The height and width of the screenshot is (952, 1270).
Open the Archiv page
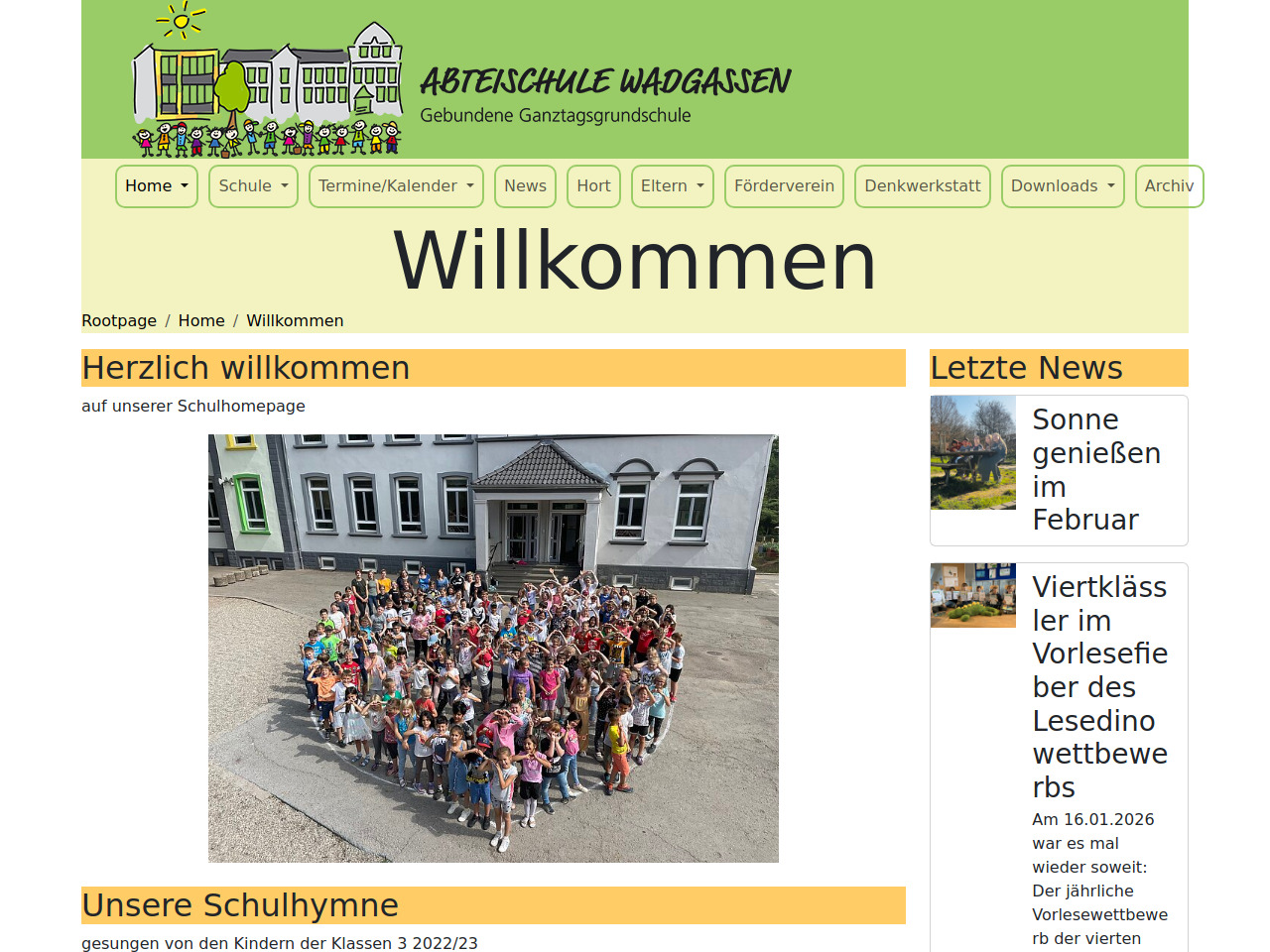coord(1168,186)
